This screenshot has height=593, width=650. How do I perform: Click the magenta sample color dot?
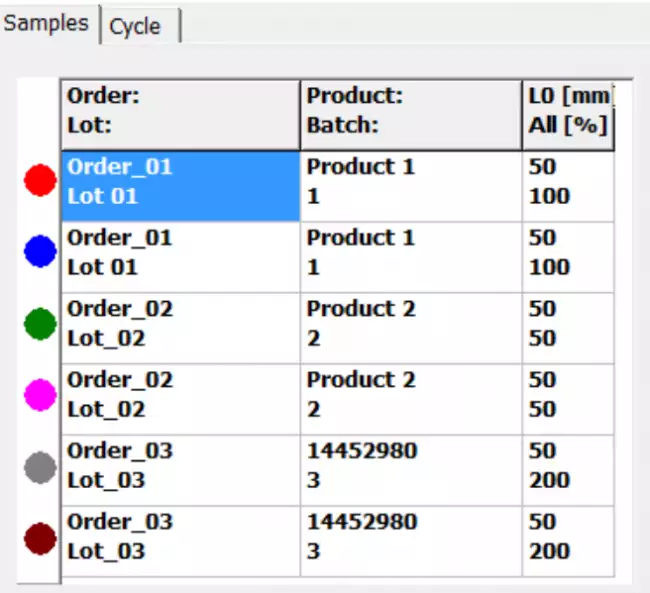(x=40, y=394)
